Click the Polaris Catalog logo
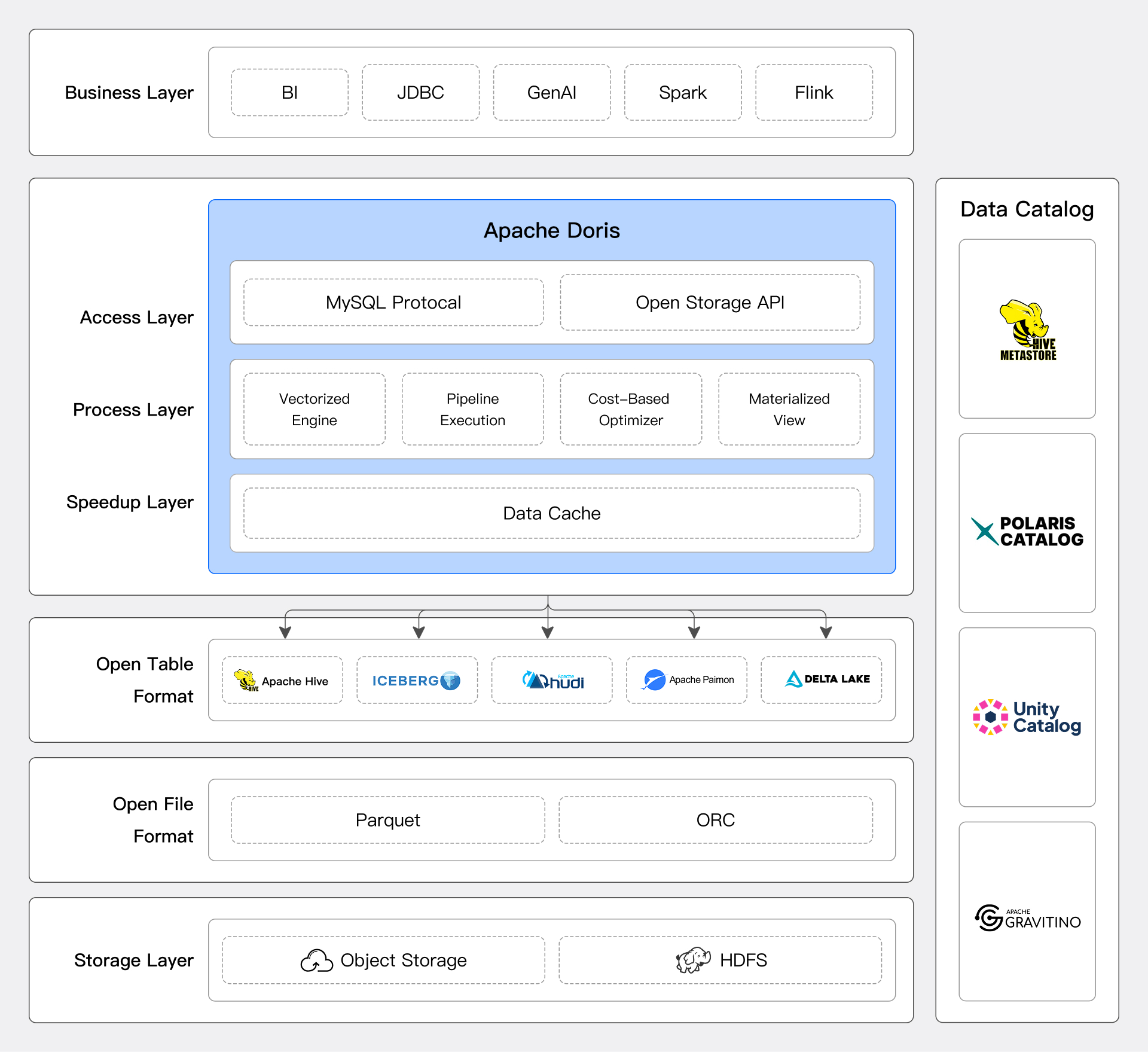This screenshot has height=1052, width=1148. pos(1027,530)
